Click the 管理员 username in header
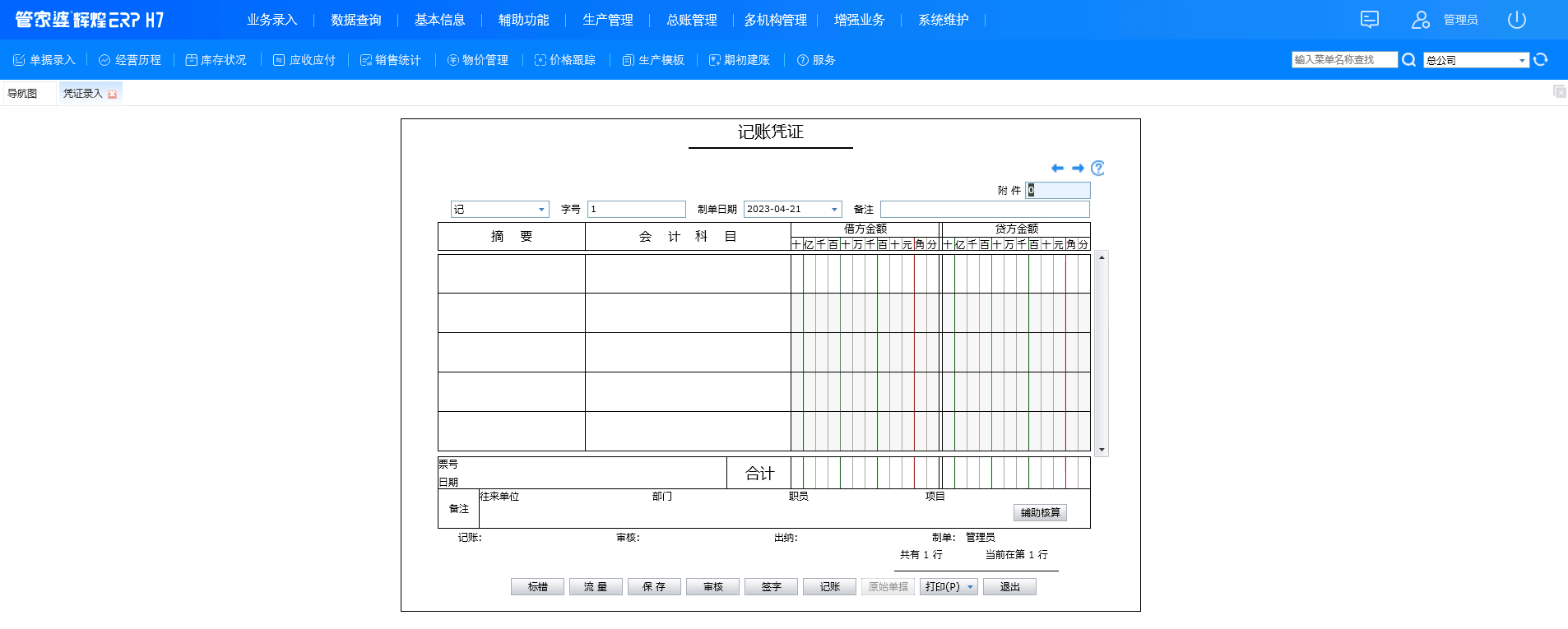Viewport: 1568px width, 629px height. pos(1460,20)
